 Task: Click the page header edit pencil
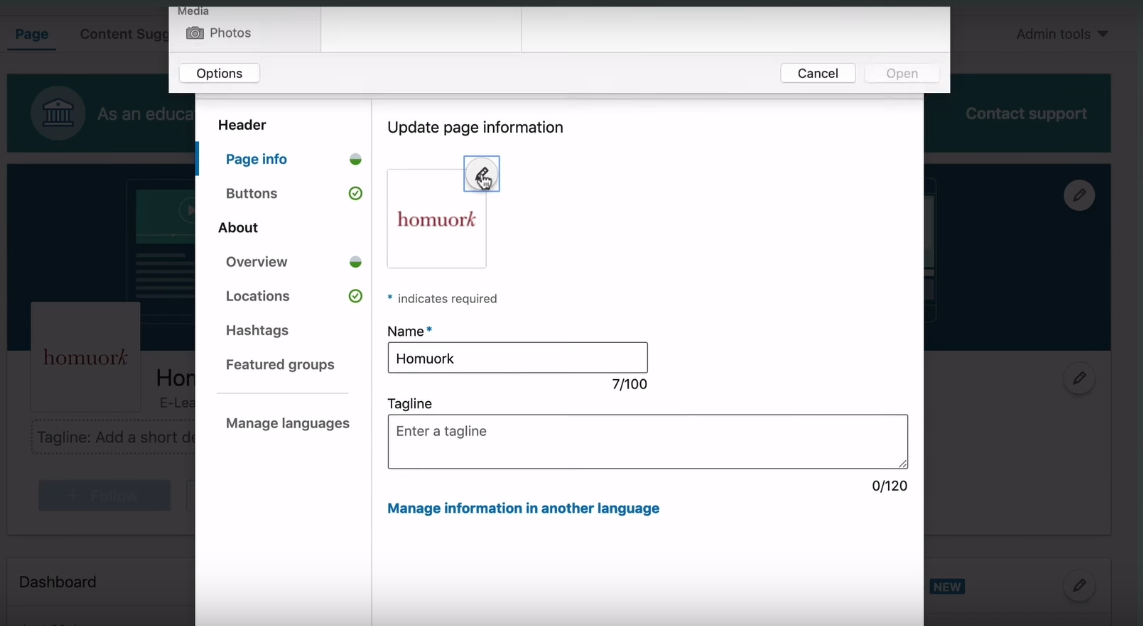[x=1079, y=378]
